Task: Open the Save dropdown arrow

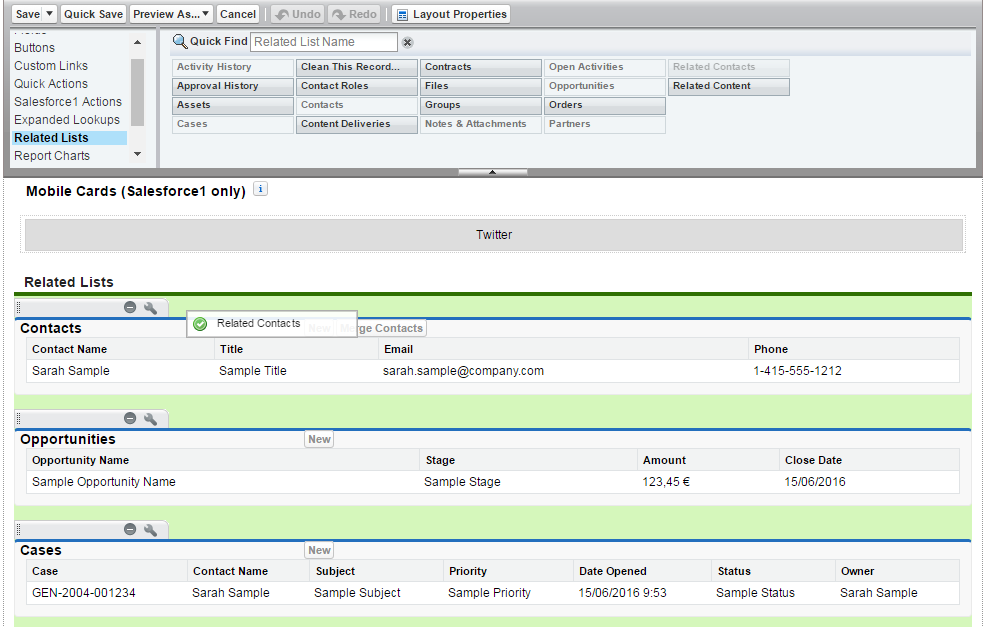Action: click(x=50, y=14)
